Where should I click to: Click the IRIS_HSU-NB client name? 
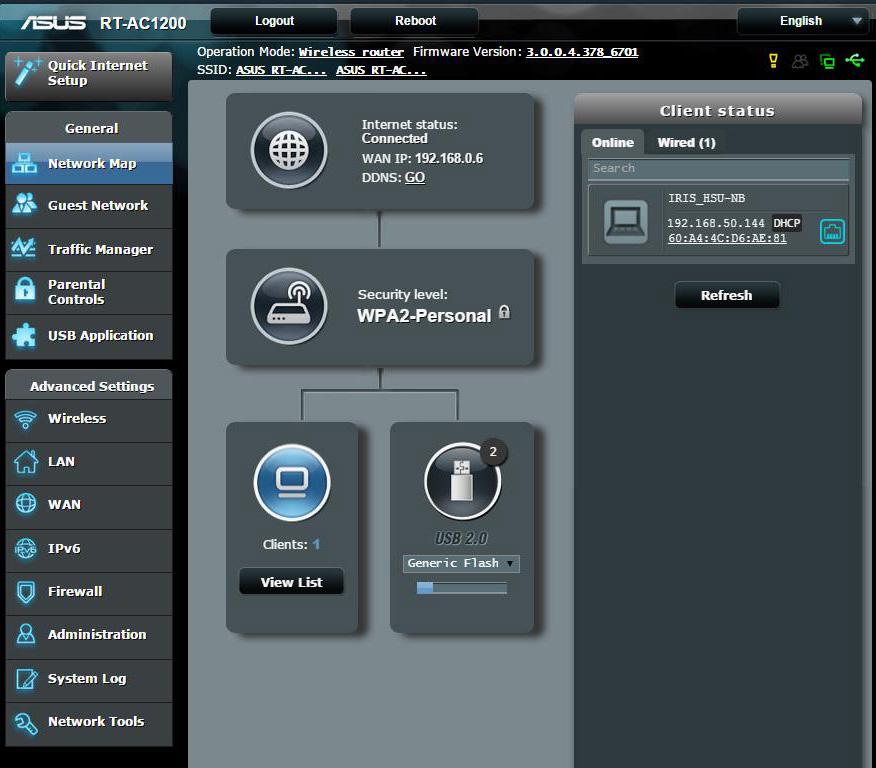tap(706, 198)
